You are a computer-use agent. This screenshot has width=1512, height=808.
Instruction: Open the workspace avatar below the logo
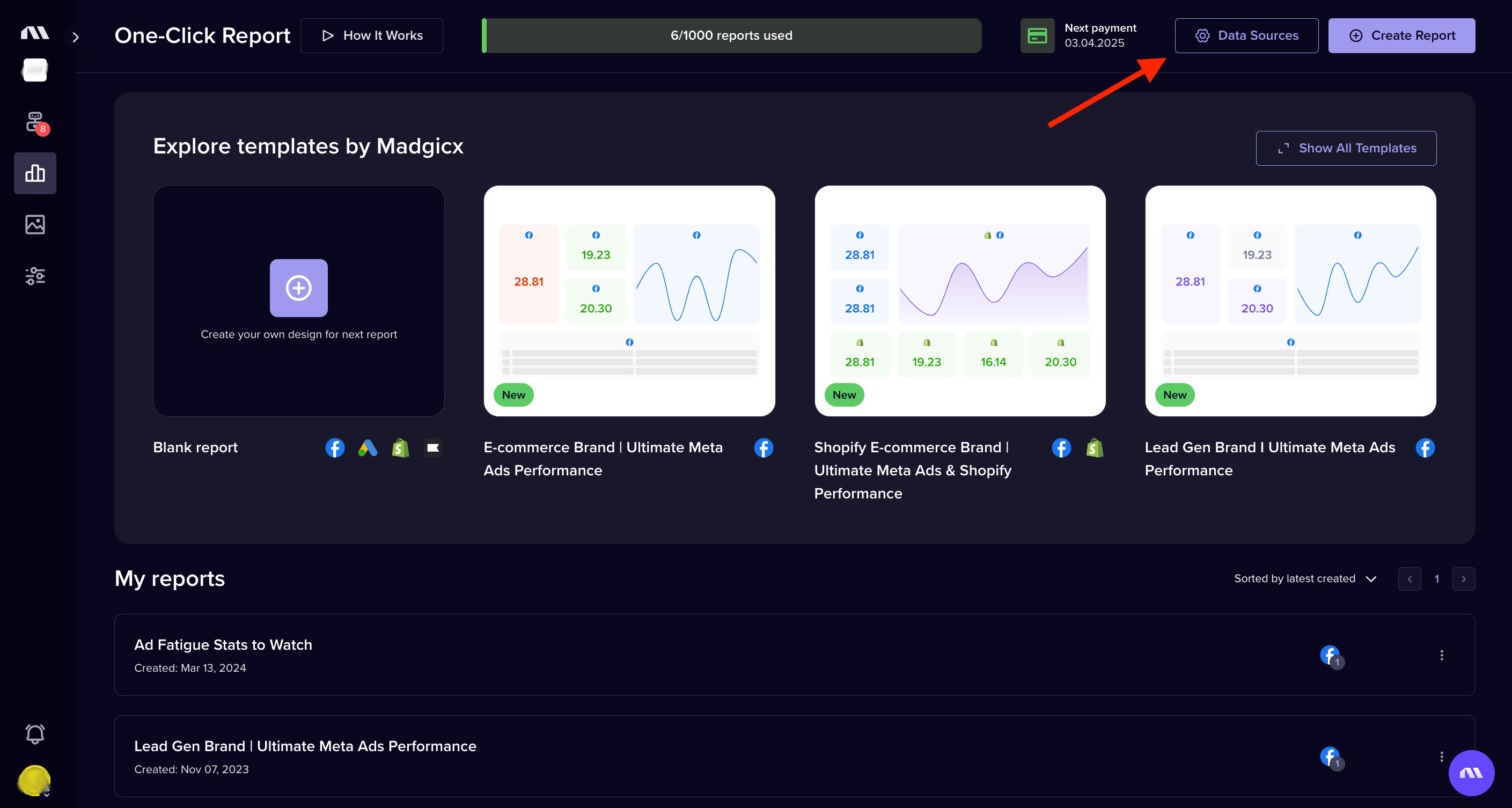click(x=35, y=70)
